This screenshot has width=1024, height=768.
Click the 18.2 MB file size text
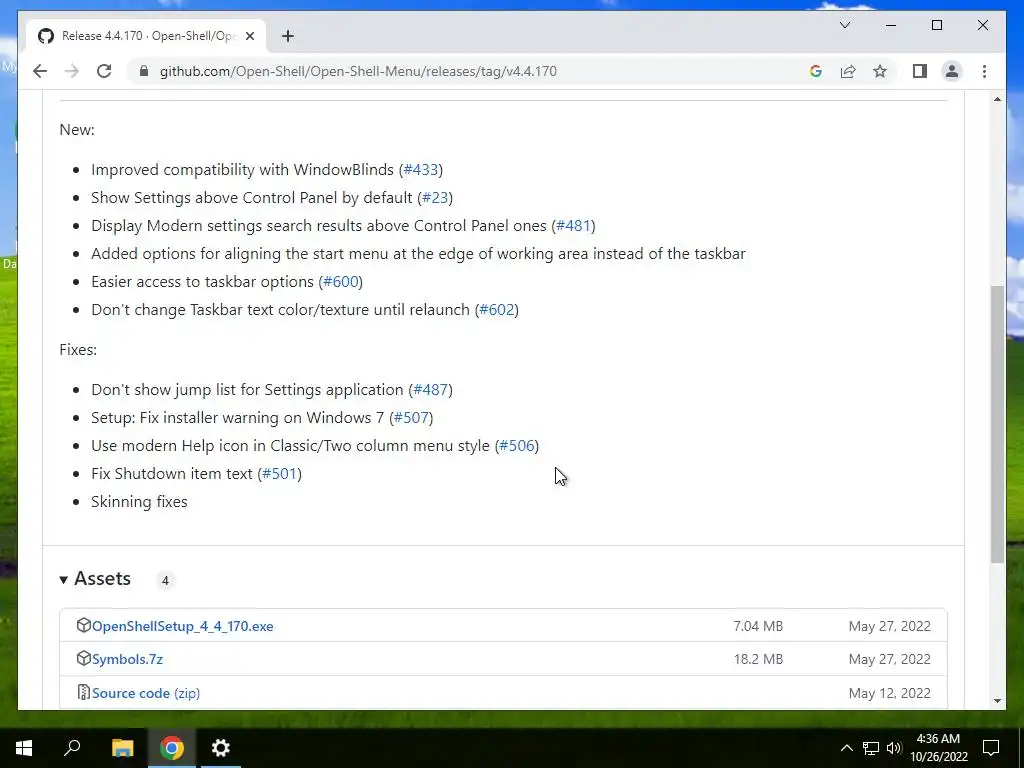pyautogui.click(x=758, y=660)
